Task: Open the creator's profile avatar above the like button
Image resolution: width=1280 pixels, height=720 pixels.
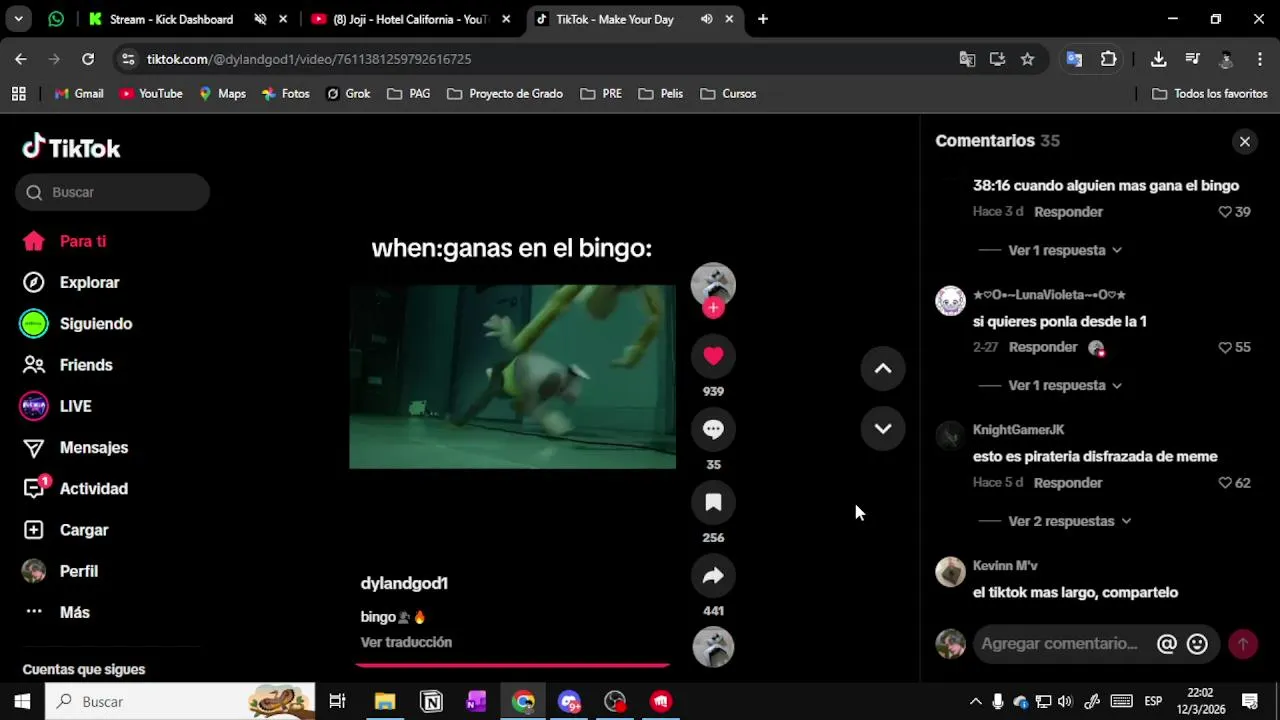Action: click(713, 285)
